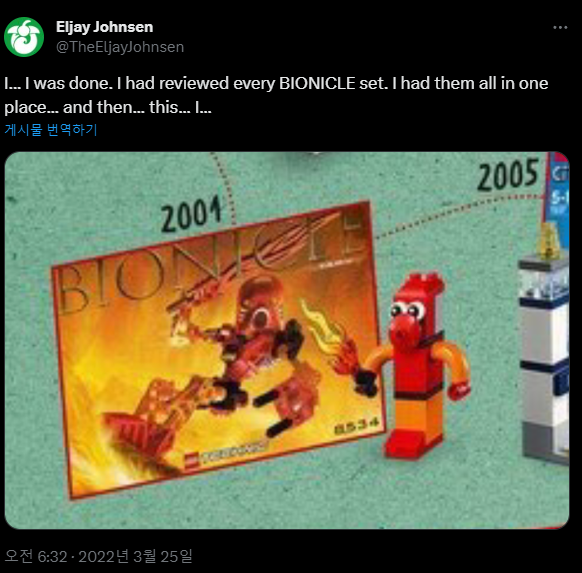Click the 2004 year label in image
The width and height of the screenshot is (582, 573).
[x=192, y=214]
